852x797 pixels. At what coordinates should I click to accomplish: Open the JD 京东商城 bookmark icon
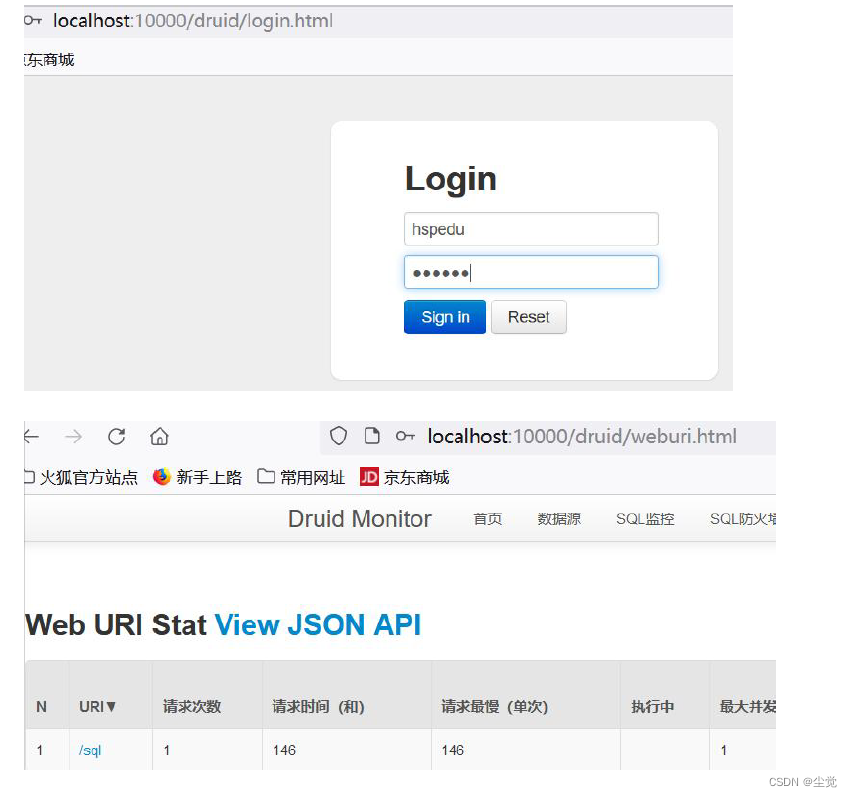(x=369, y=477)
